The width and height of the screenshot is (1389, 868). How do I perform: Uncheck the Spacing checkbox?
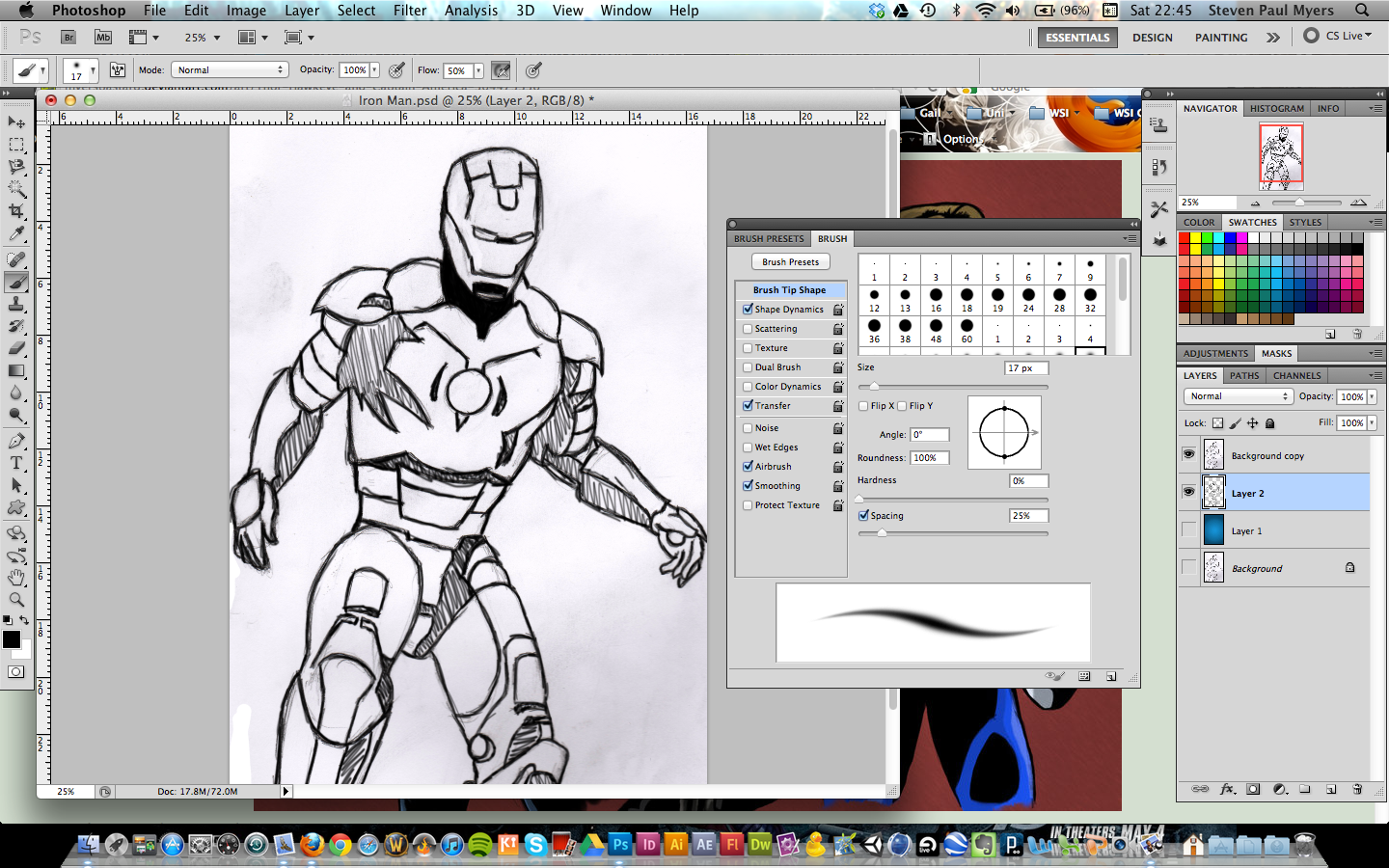pos(863,516)
